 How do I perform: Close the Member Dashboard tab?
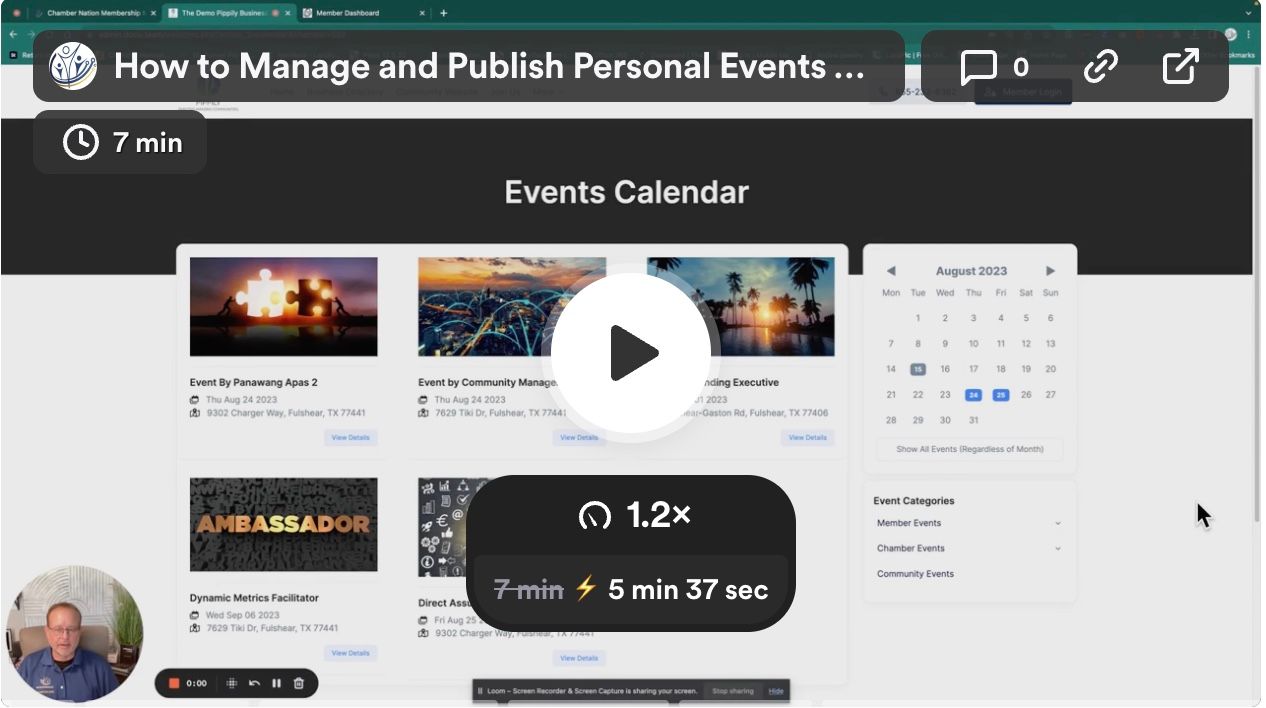click(420, 13)
